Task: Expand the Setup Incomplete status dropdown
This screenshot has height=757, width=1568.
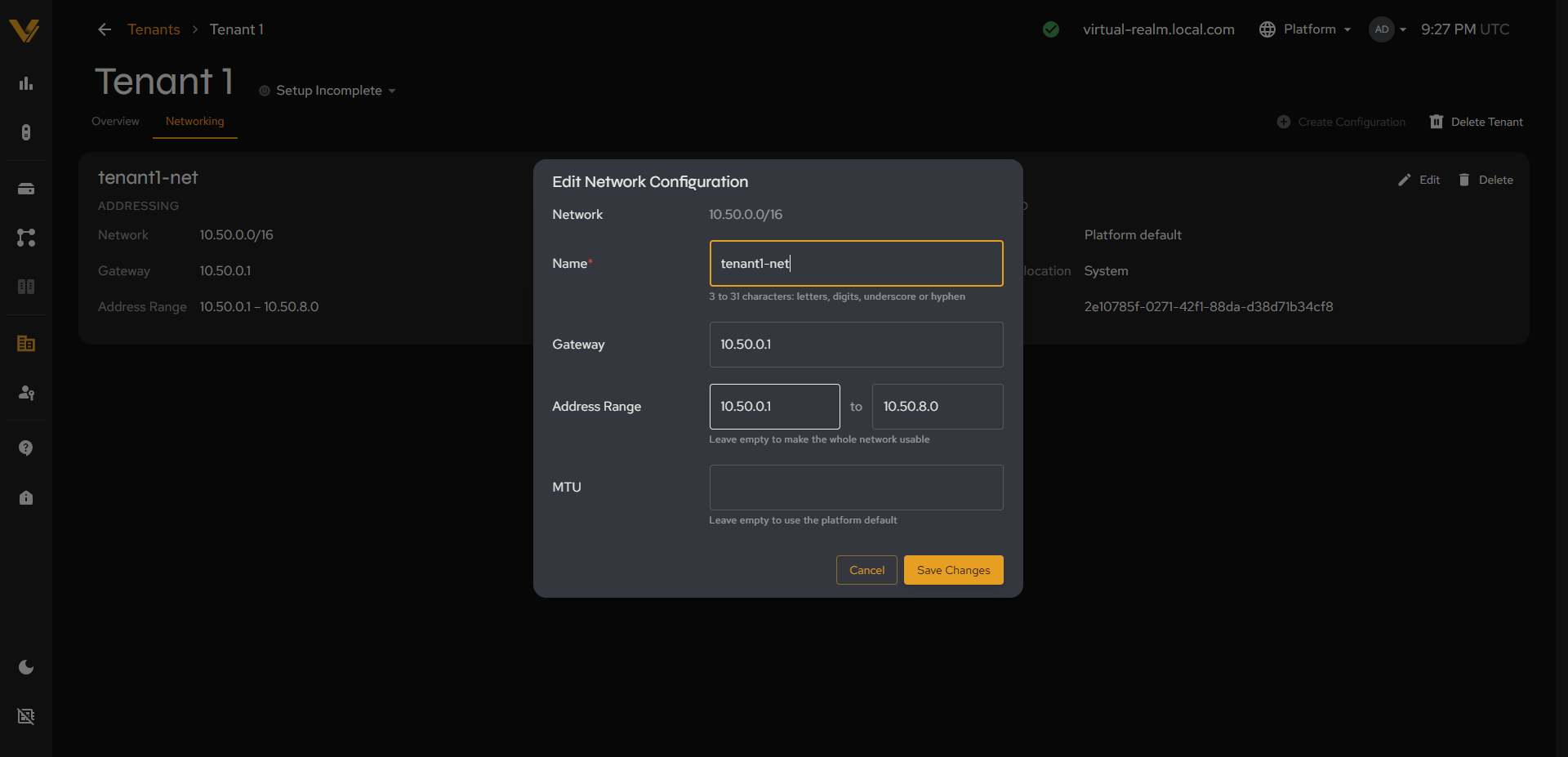Action: pyautogui.click(x=327, y=91)
